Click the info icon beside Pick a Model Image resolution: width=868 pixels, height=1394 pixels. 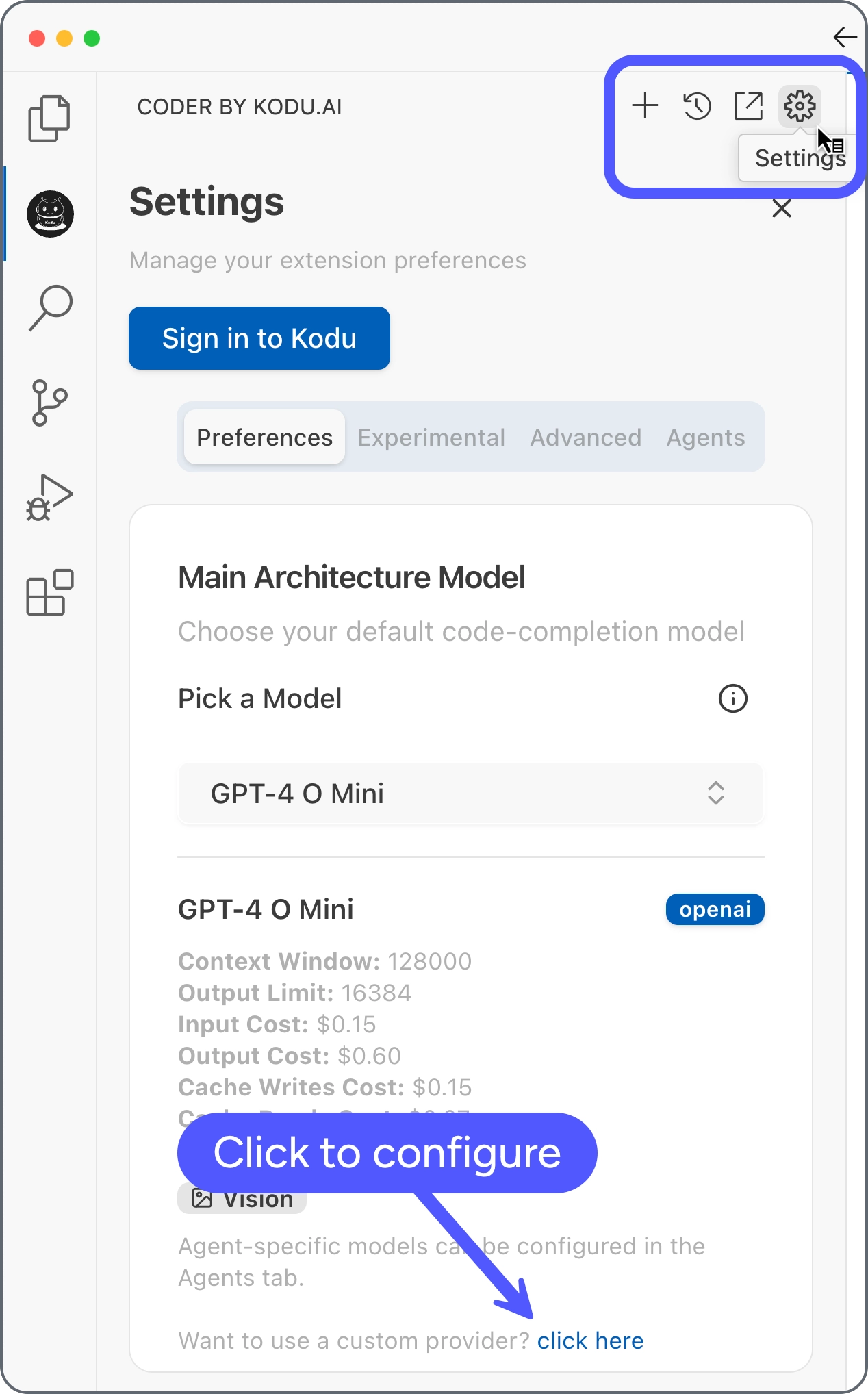(x=732, y=698)
